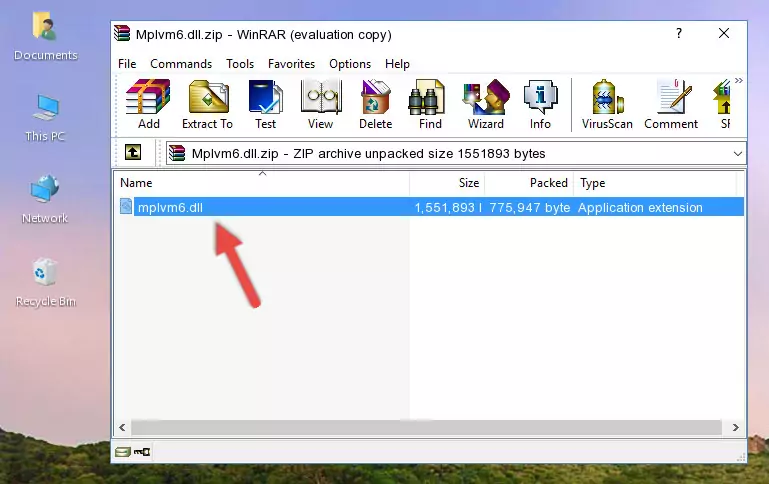Click the Application extension type cell
Viewport: 769px width, 484px height.
pos(640,207)
